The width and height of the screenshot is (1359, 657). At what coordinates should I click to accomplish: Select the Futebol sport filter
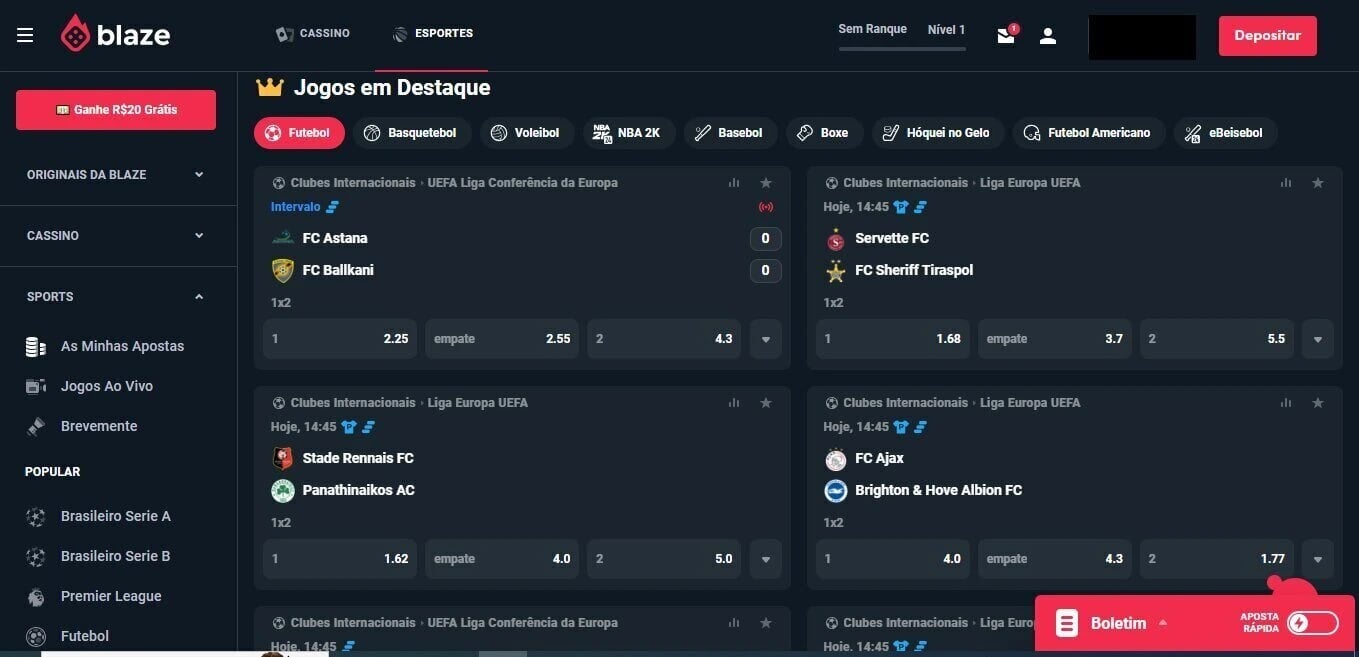(x=299, y=133)
